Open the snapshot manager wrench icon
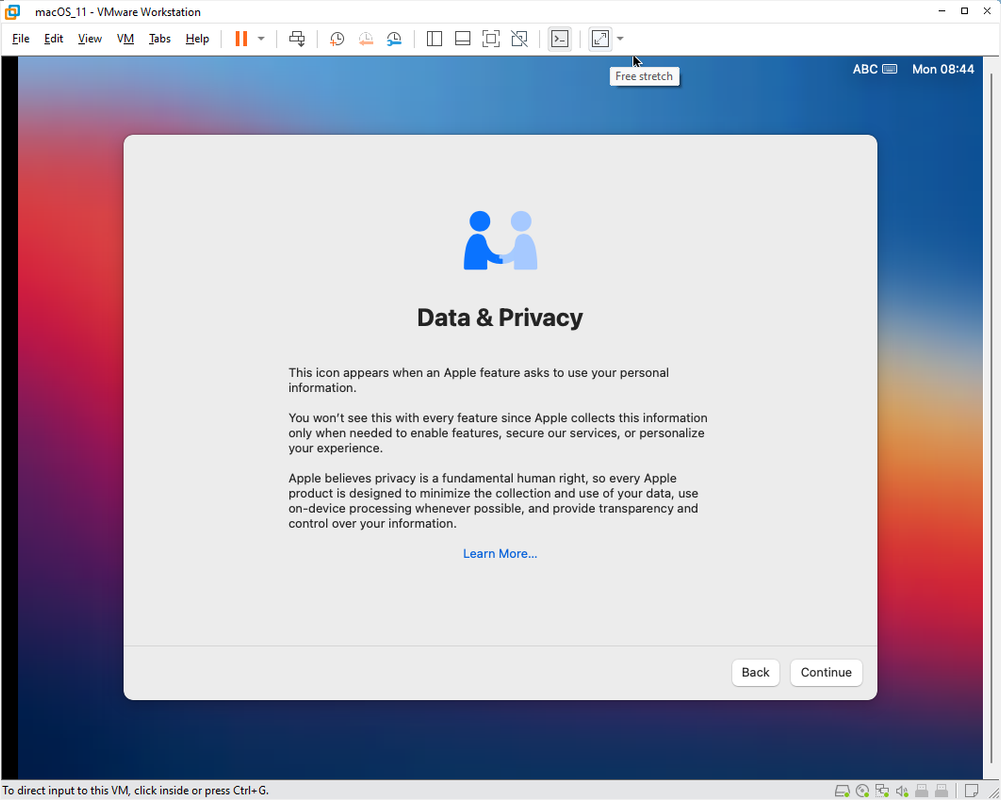The height and width of the screenshot is (800, 1001). point(394,39)
